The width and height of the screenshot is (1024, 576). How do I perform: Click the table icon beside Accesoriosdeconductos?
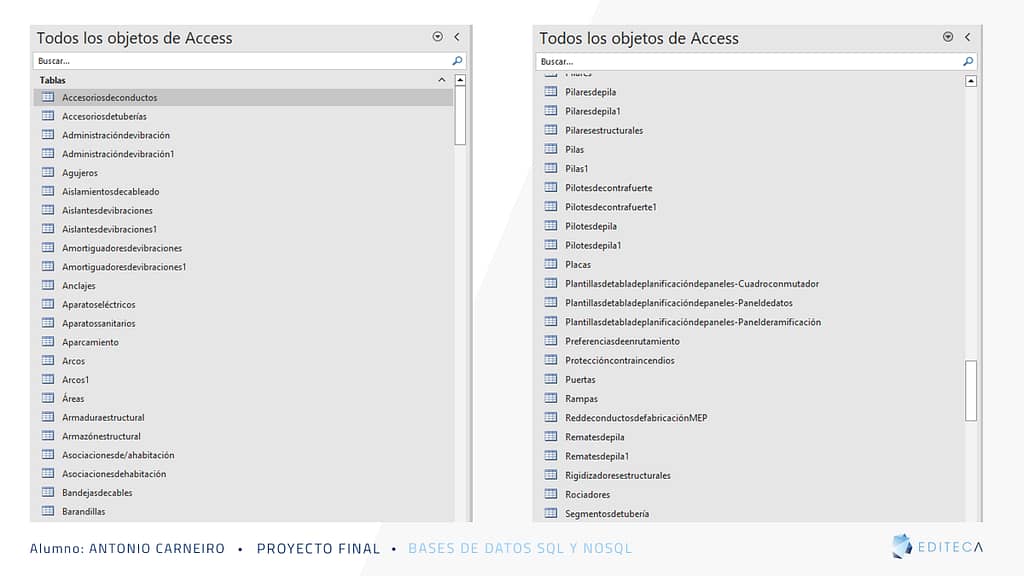tap(48, 97)
